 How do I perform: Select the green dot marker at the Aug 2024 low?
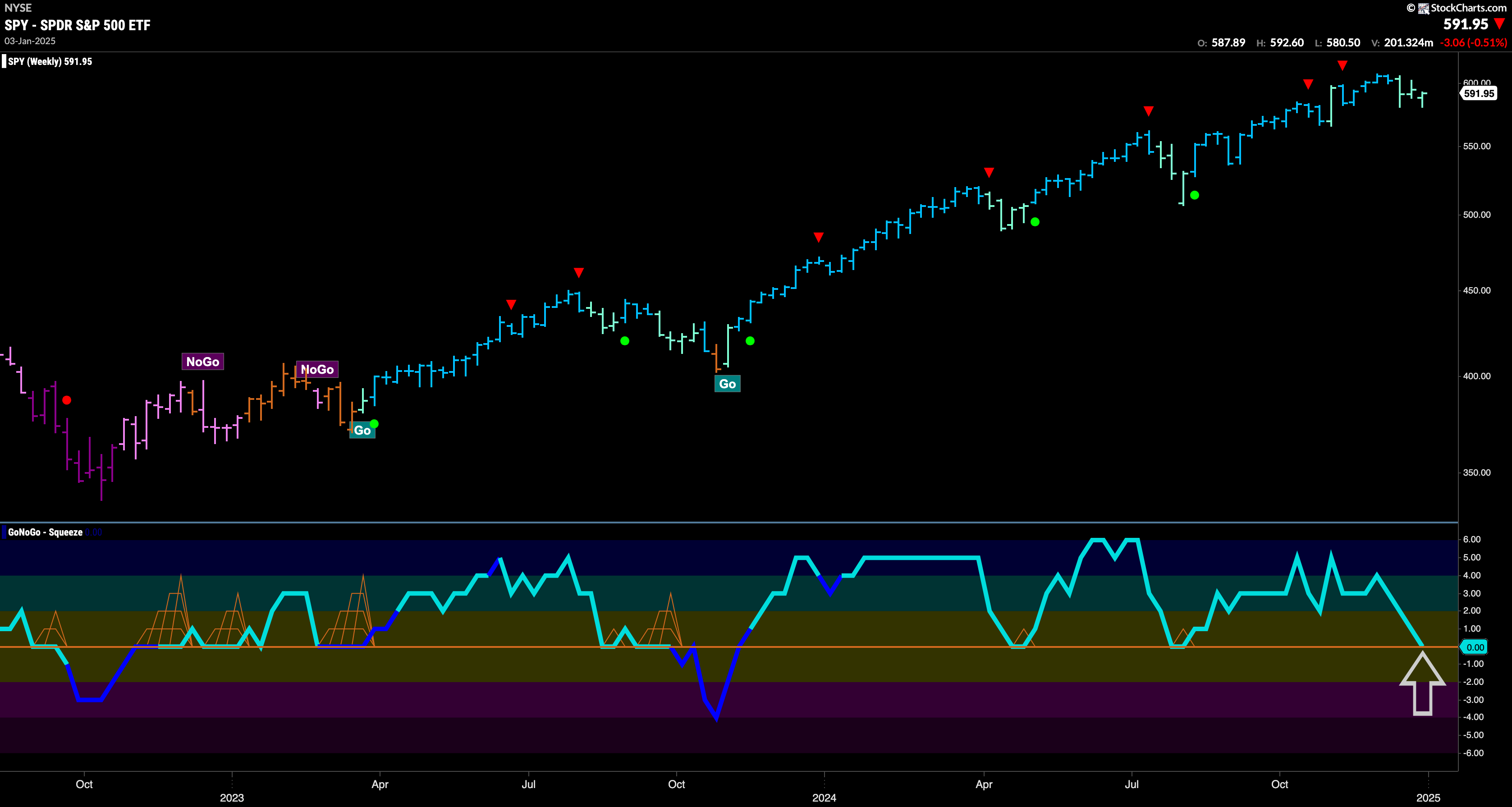pyautogui.click(x=1195, y=196)
